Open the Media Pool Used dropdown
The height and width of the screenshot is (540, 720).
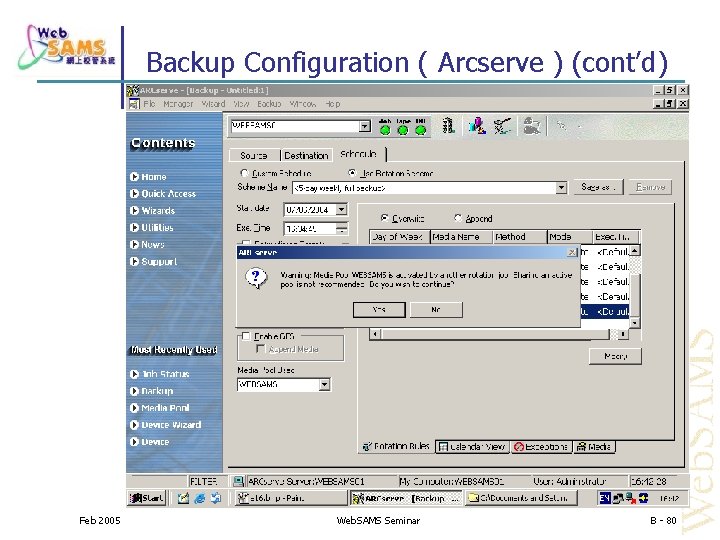pos(324,384)
